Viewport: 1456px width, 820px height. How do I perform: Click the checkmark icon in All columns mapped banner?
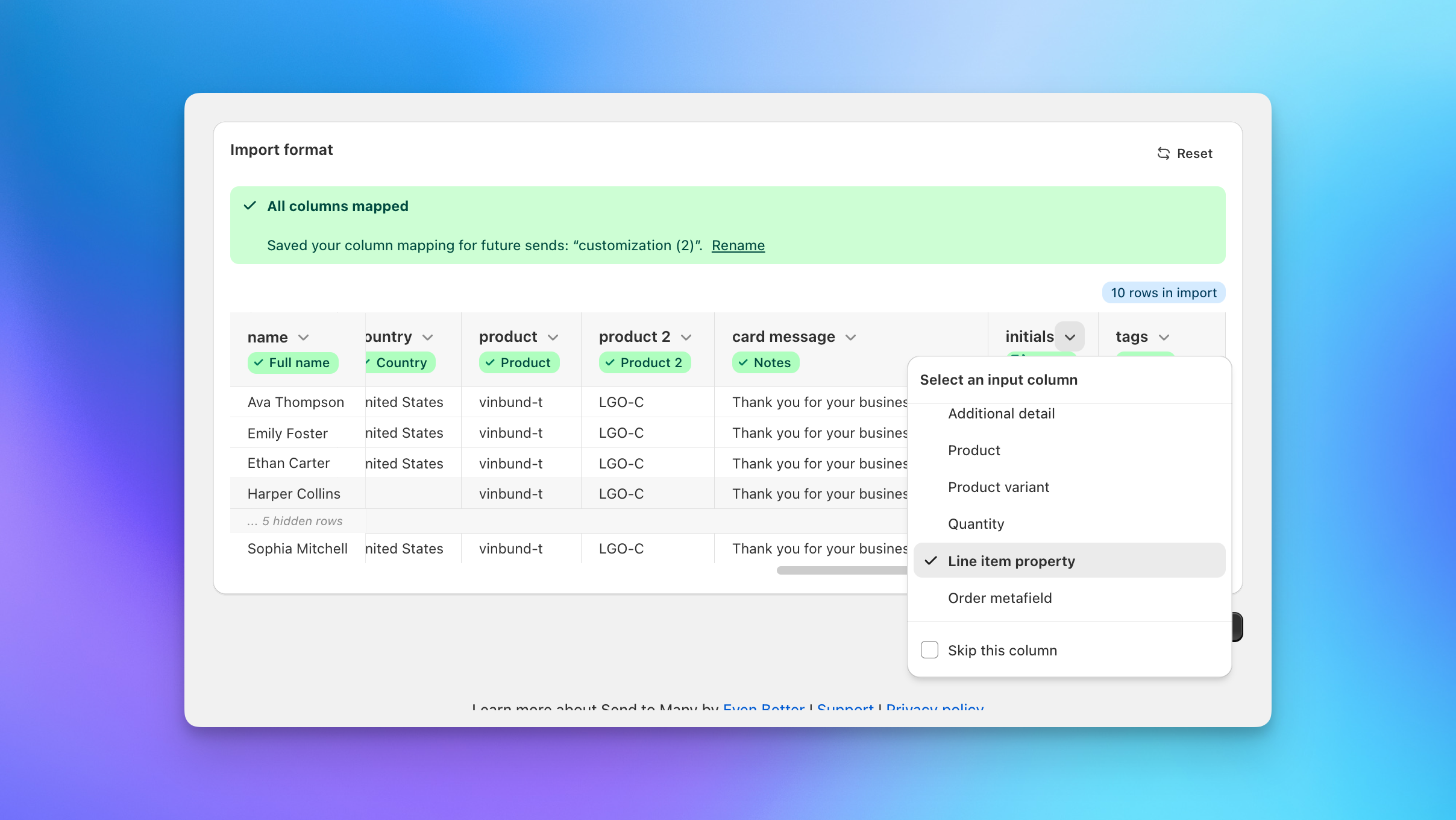point(250,206)
